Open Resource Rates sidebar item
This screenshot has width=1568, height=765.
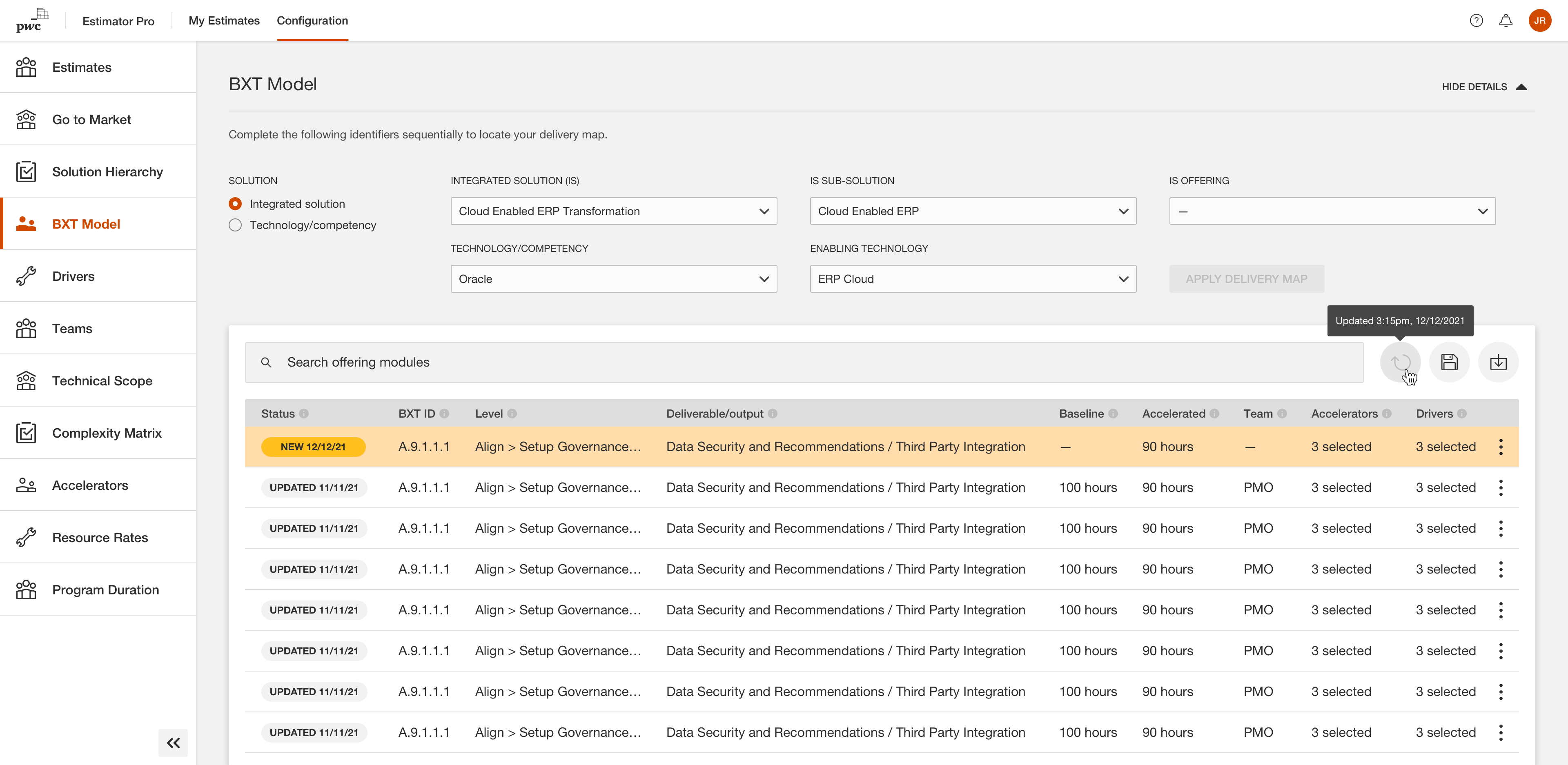tap(98, 537)
